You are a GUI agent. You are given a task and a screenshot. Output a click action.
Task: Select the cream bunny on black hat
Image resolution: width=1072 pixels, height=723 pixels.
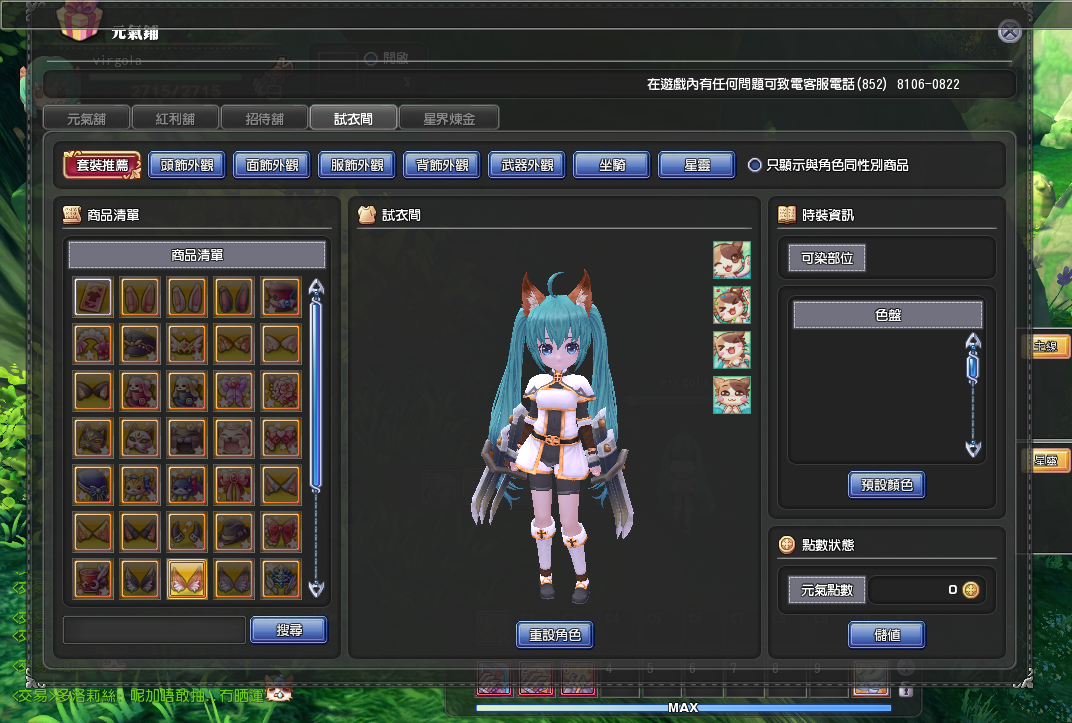[x=187, y=391]
